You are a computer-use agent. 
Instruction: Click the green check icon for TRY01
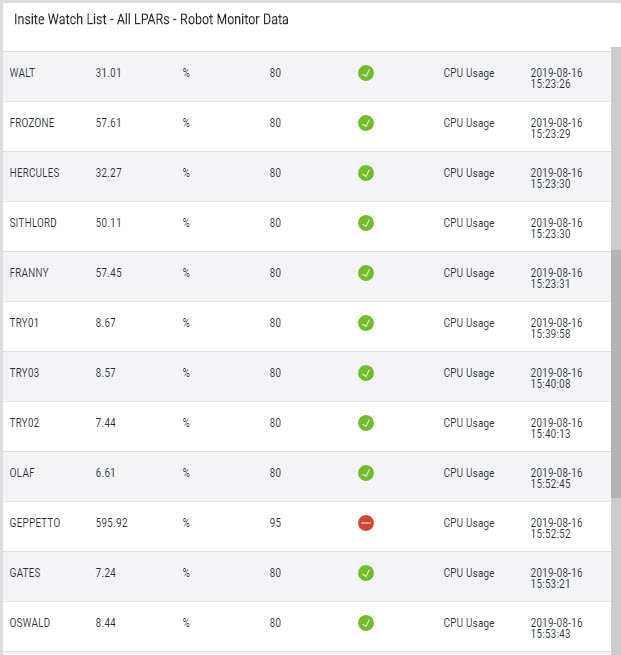[x=366, y=323]
